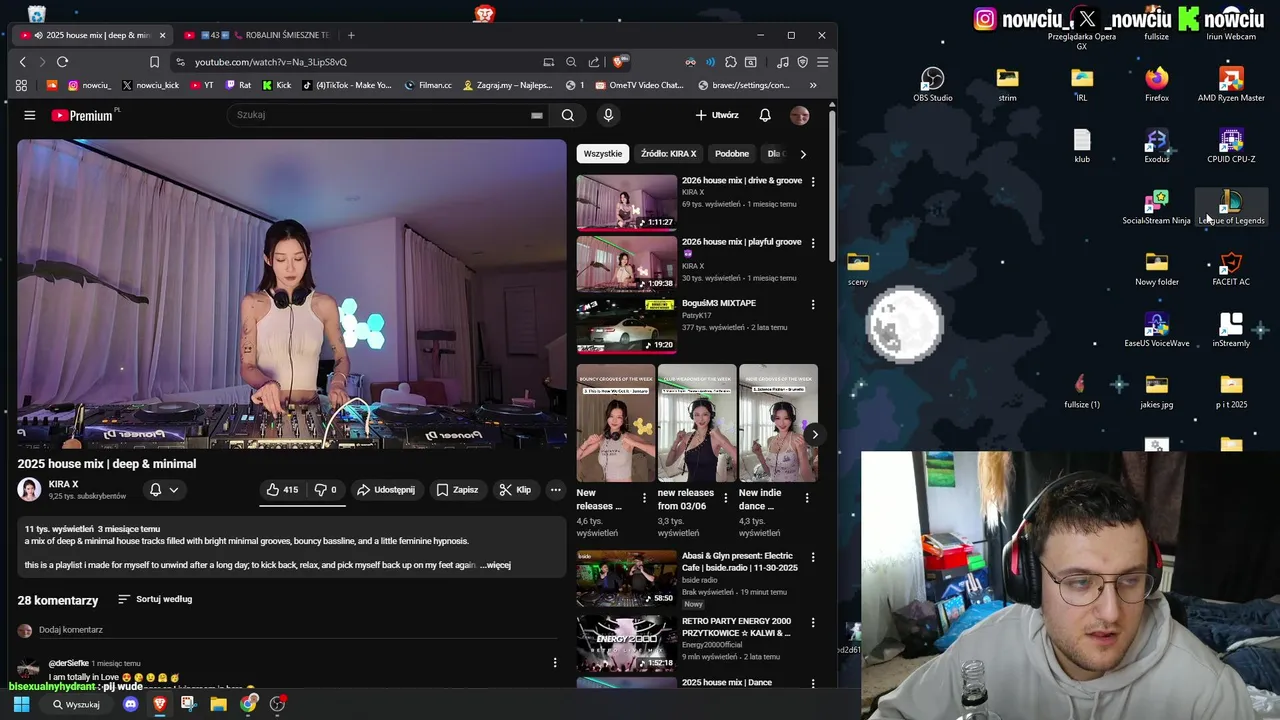Go to YouTube Premium home logo
The image size is (1280, 720).
pyautogui.click(x=84, y=115)
